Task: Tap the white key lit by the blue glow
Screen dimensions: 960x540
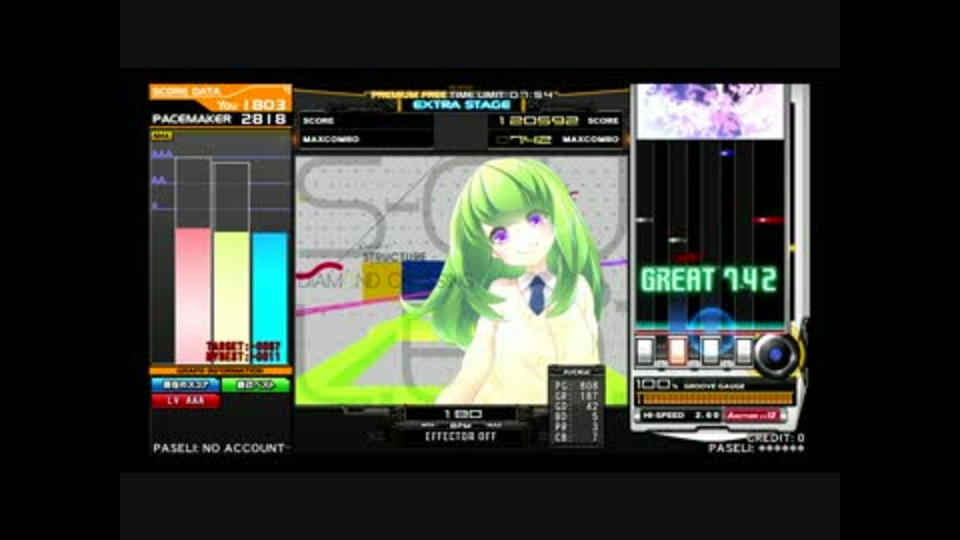Action: pyautogui.click(x=710, y=351)
